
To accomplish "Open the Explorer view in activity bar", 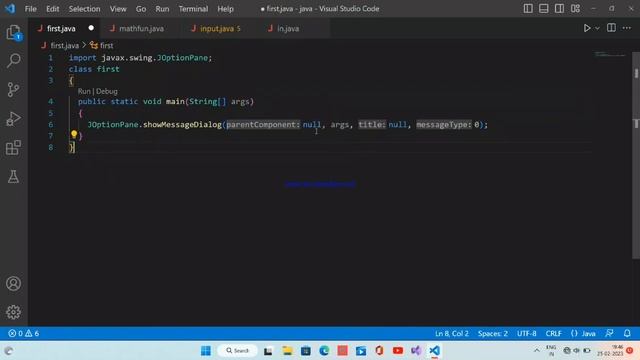I will coord(13,33).
